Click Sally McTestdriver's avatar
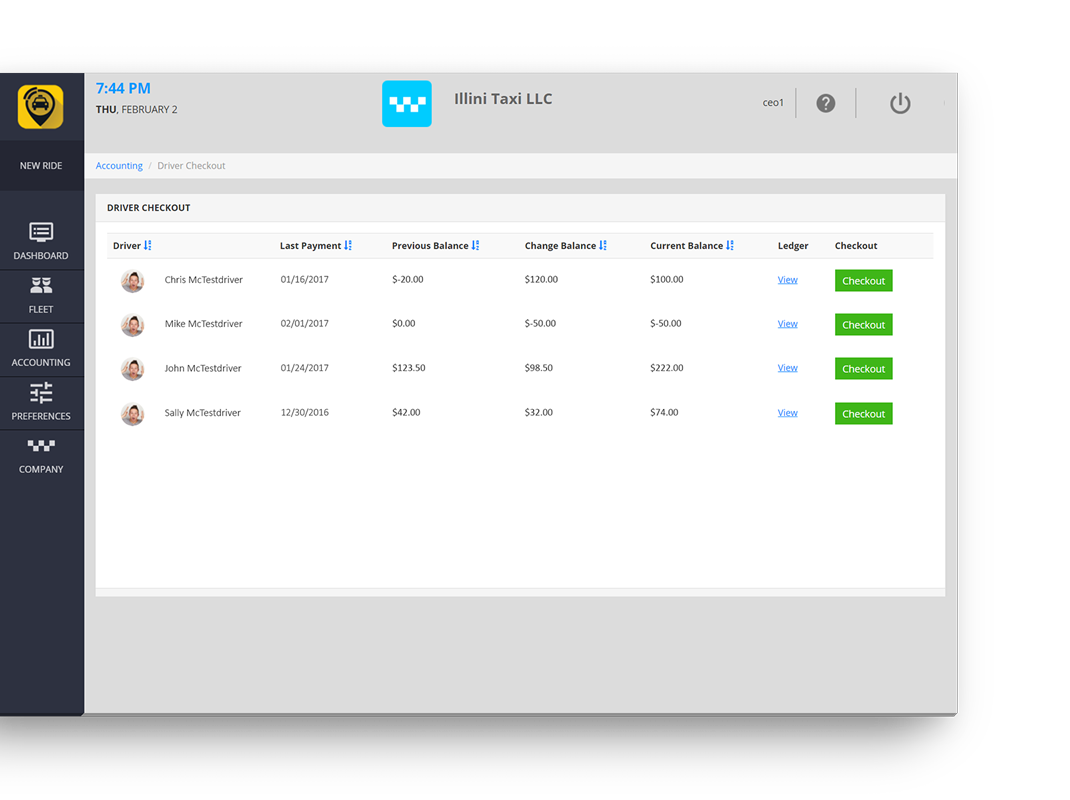Image resolution: width=1070 pixels, height=800 pixels. click(132, 414)
